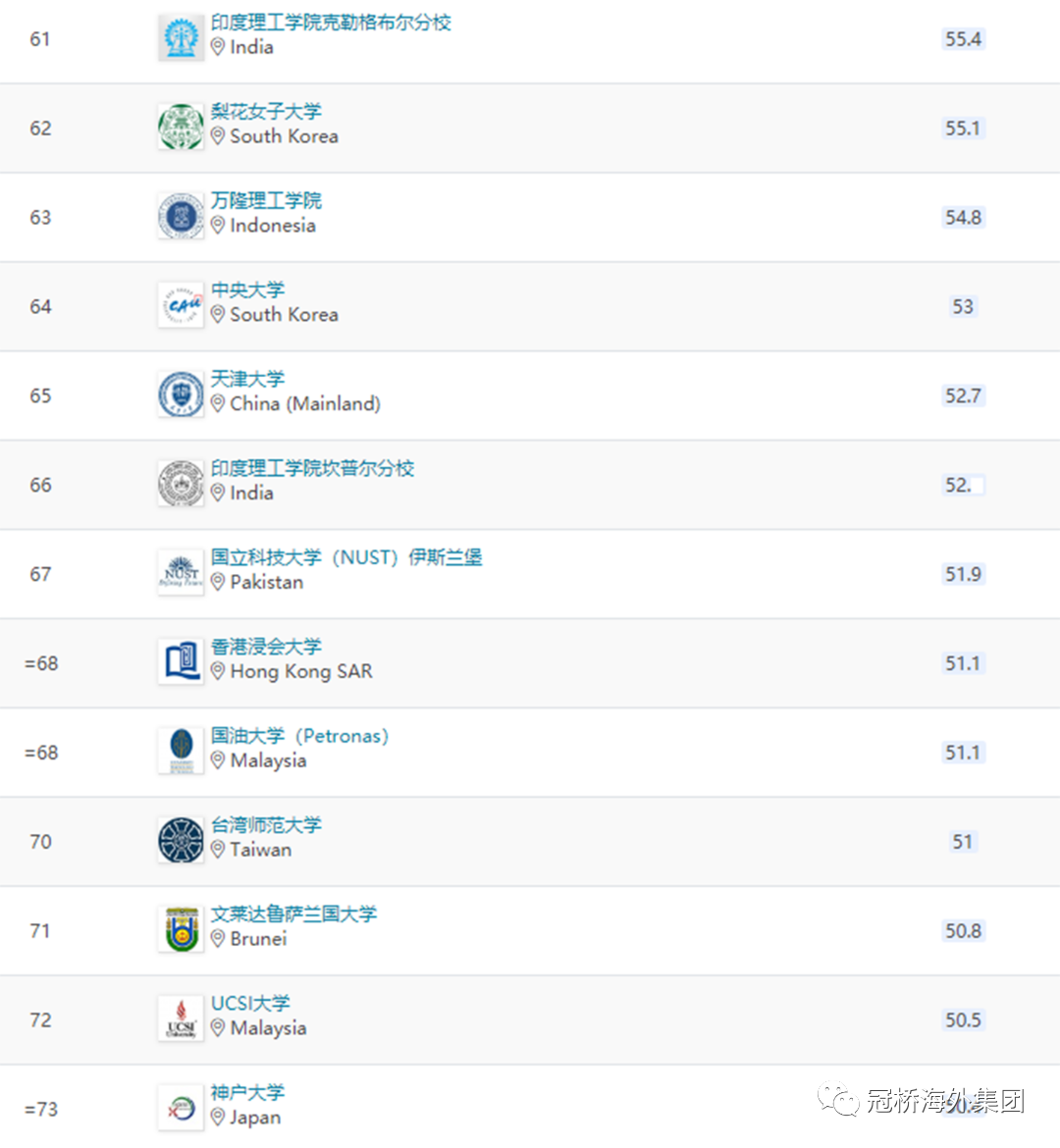
Task: Open the 梨花女子大学 link
Action: click(266, 111)
